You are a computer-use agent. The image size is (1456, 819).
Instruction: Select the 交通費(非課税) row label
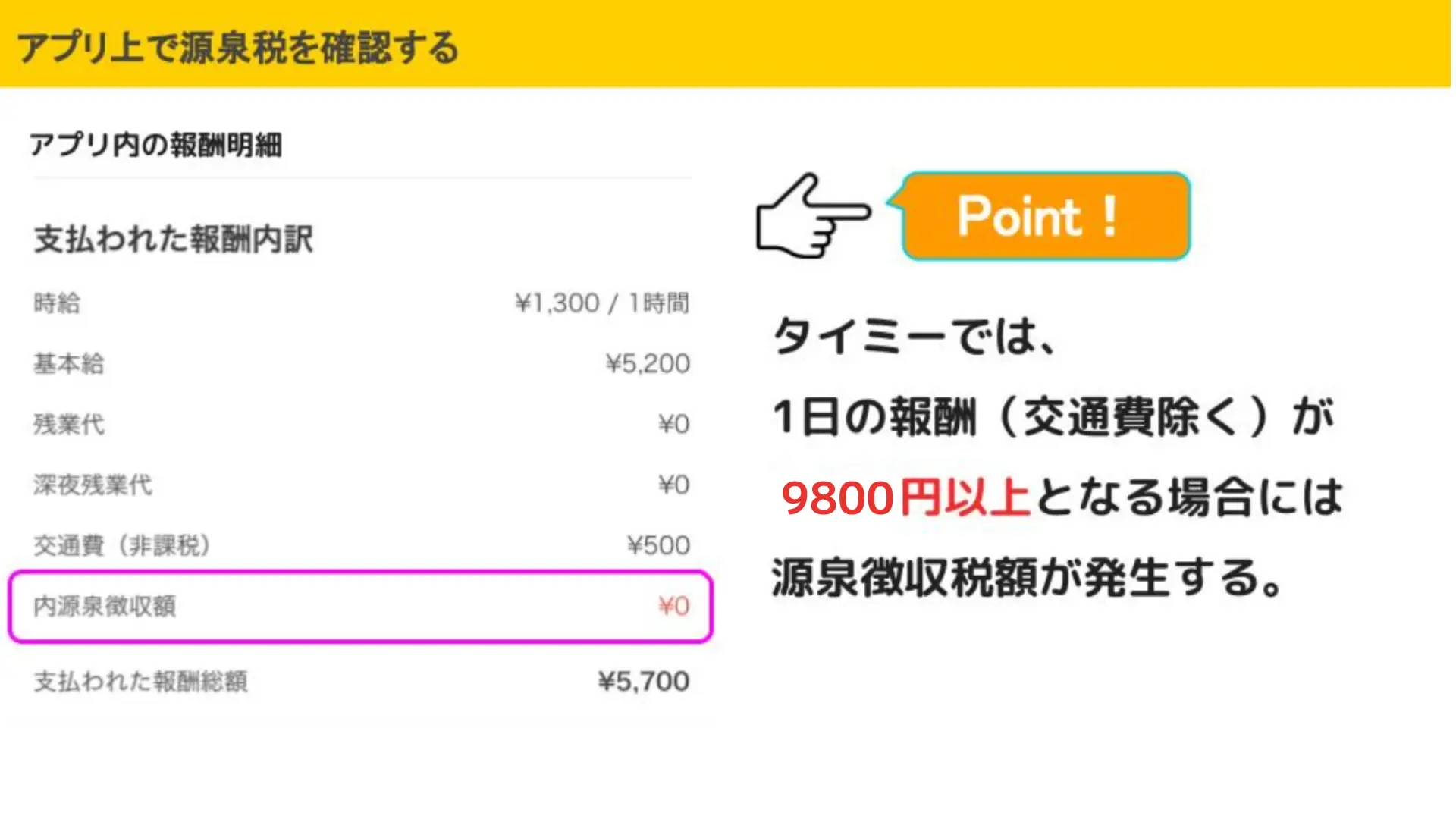tap(121, 545)
